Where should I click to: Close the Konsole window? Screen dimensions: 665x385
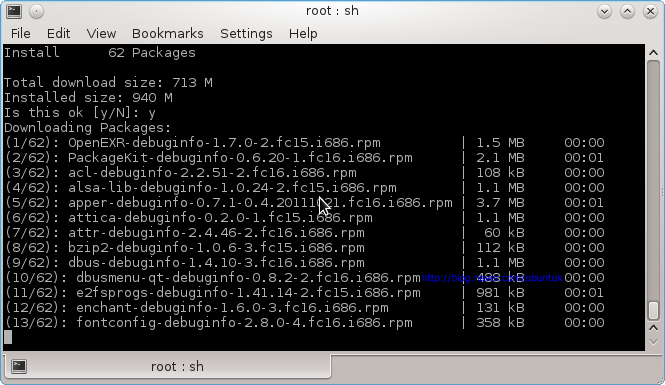(x=650, y=11)
